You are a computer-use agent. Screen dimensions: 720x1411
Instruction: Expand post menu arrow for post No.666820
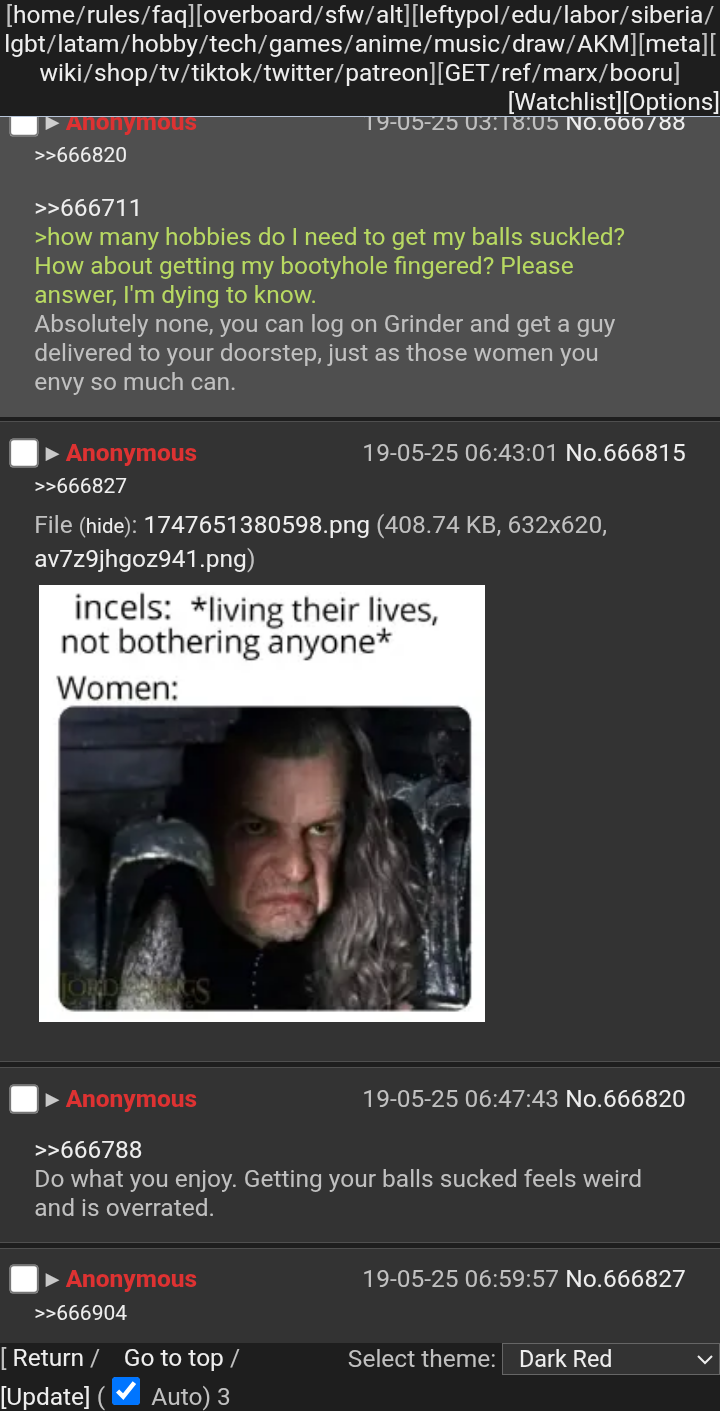[x=52, y=1100]
